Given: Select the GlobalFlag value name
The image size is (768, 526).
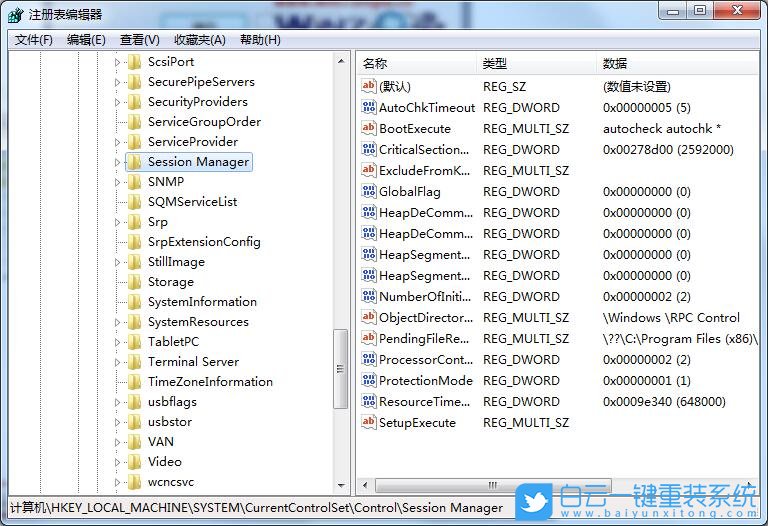Looking at the screenshot, I should (x=409, y=192).
